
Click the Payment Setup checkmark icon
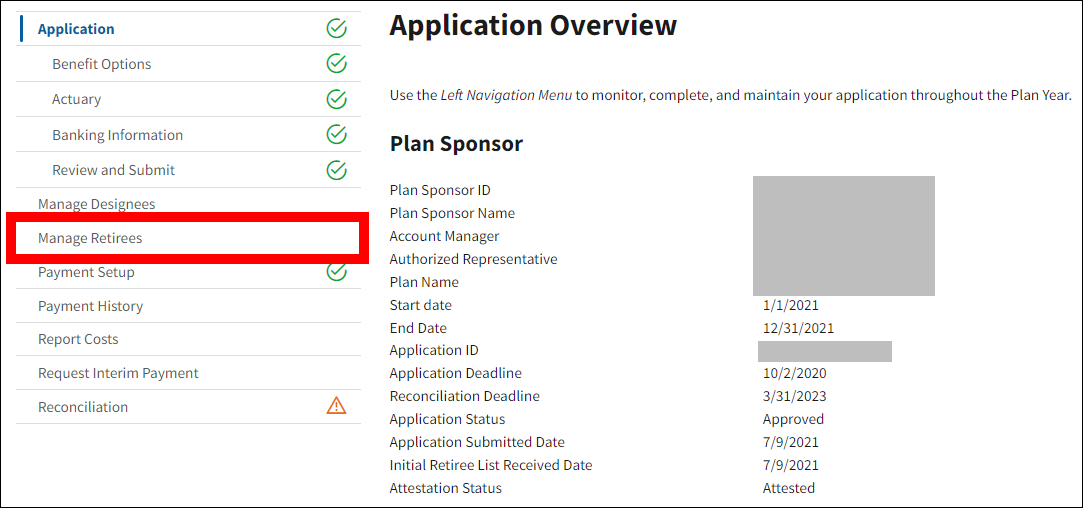pos(336,272)
